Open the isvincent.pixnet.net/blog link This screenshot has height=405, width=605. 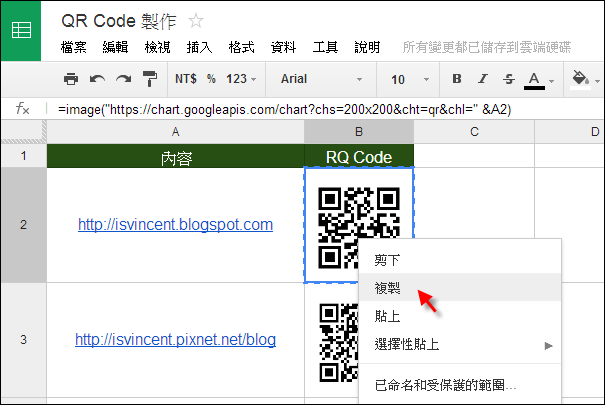pos(176,339)
